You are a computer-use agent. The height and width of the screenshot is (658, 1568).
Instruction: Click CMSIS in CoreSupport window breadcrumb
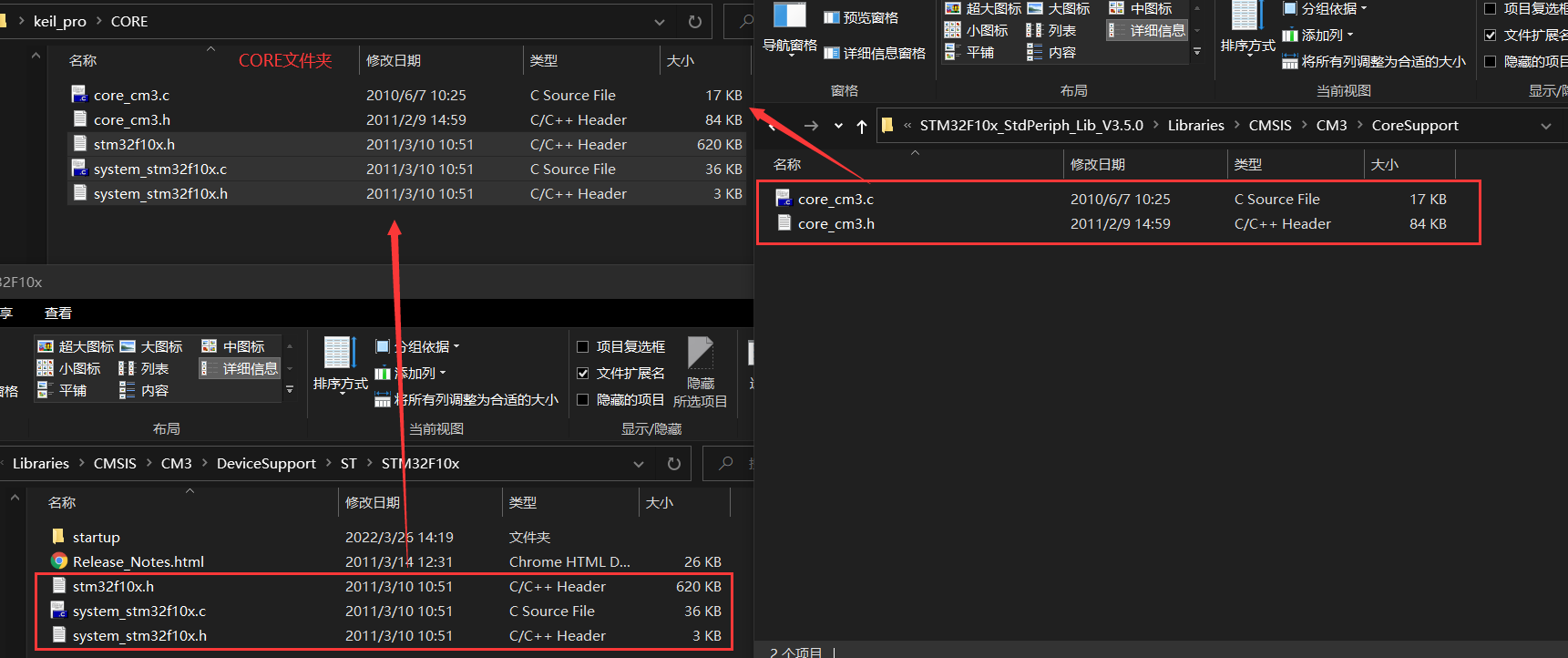tap(1270, 126)
